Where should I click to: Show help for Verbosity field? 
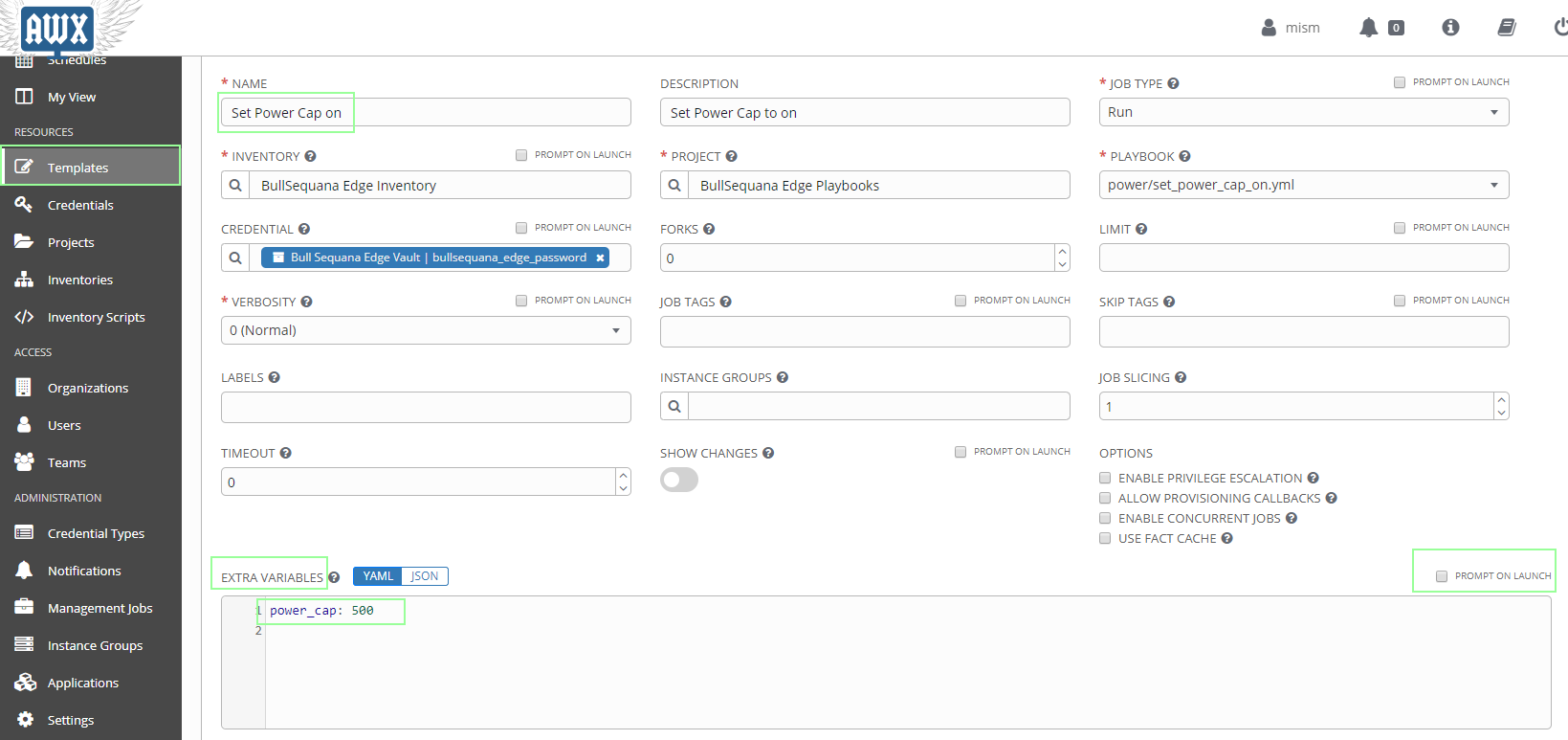coord(306,302)
